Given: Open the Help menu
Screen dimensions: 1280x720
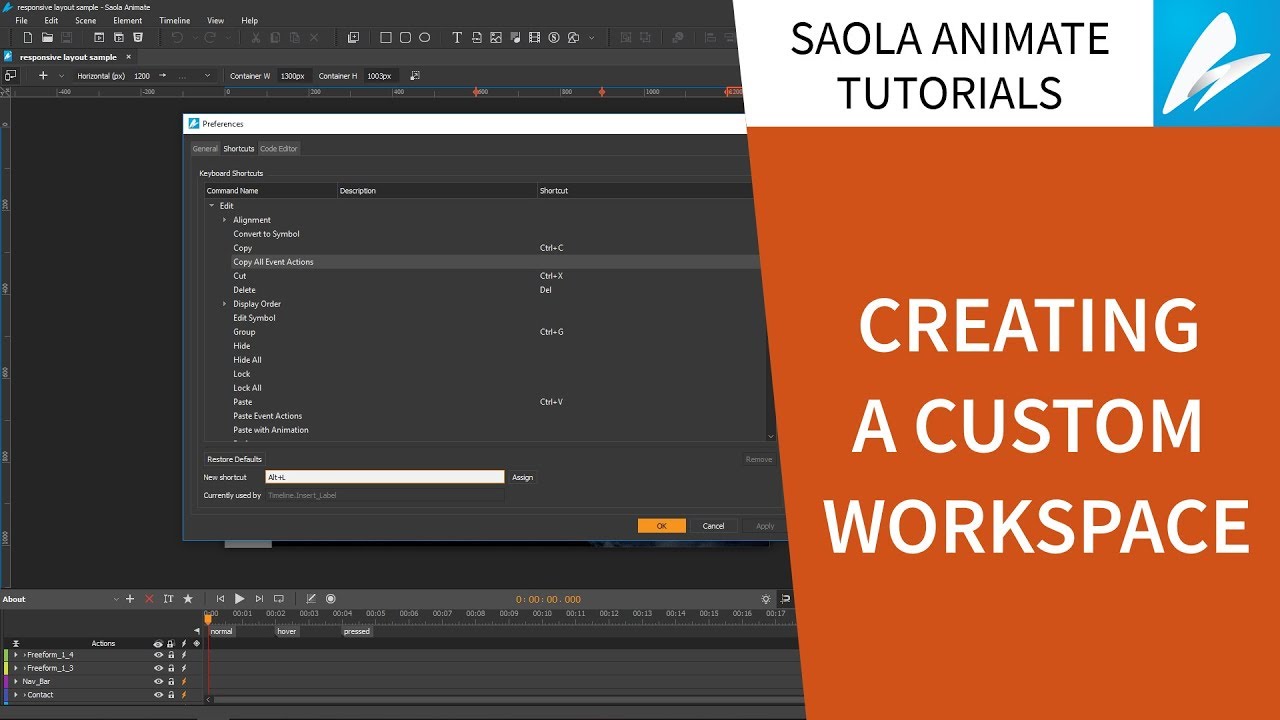Looking at the screenshot, I should point(250,20).
